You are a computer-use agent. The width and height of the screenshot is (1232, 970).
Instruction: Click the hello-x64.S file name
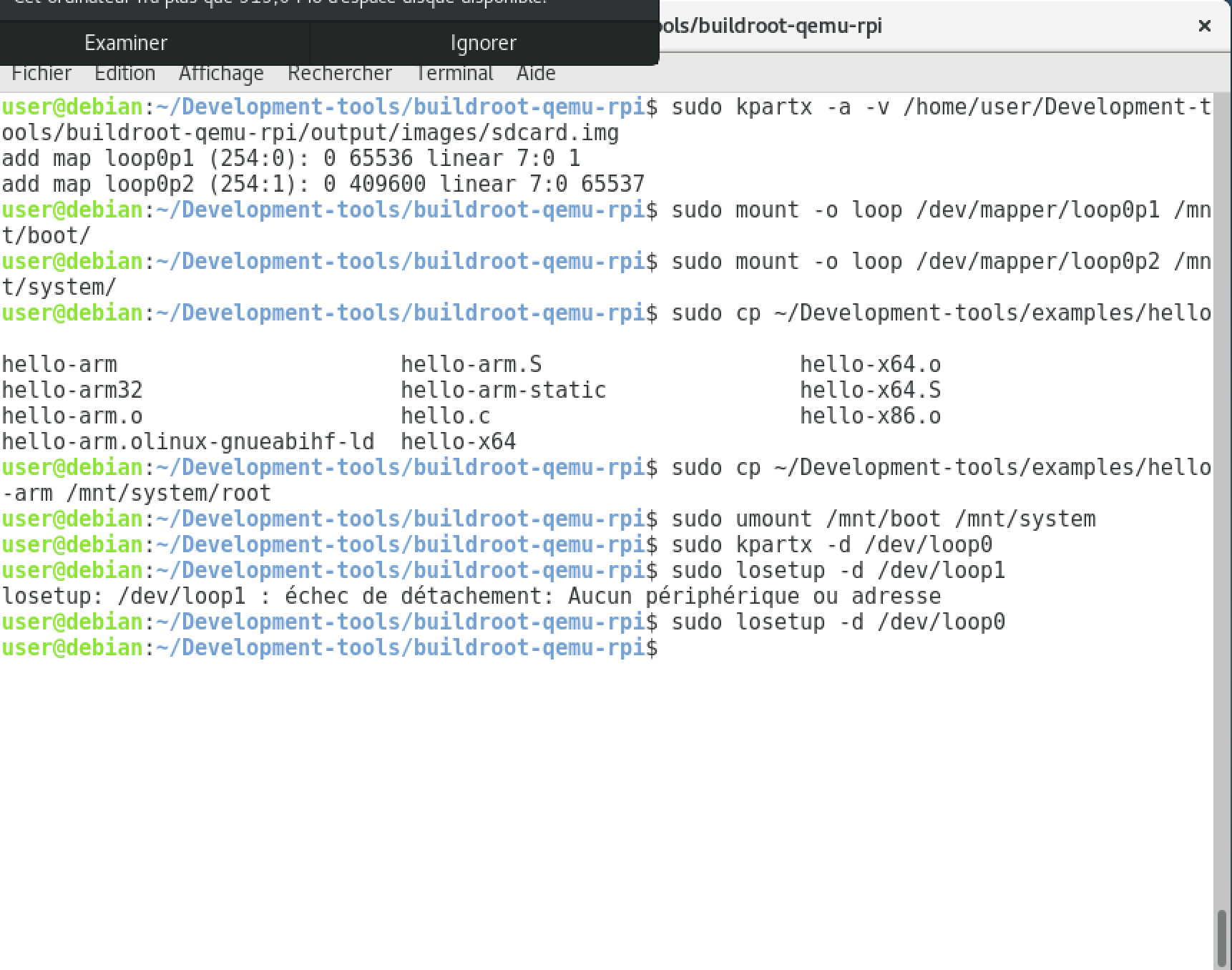coord(871,390)
